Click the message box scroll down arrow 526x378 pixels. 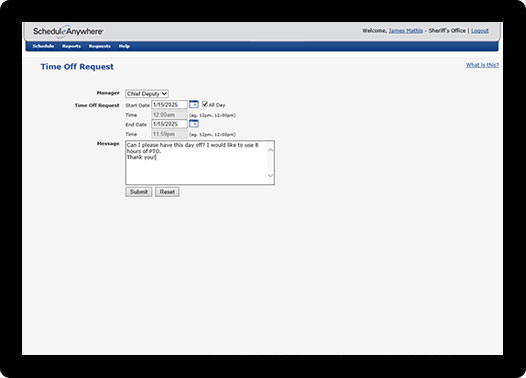(270, 176)
